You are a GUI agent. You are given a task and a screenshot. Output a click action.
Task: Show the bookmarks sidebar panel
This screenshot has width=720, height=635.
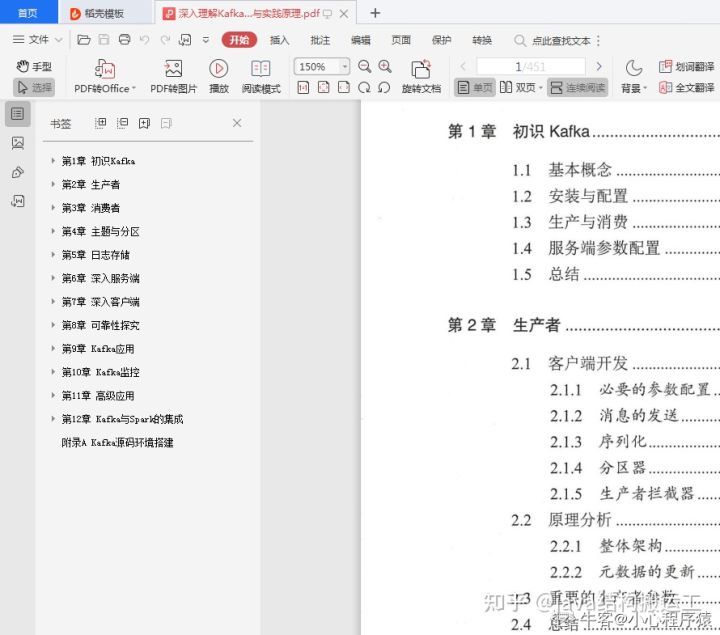[x=17, y=113]
